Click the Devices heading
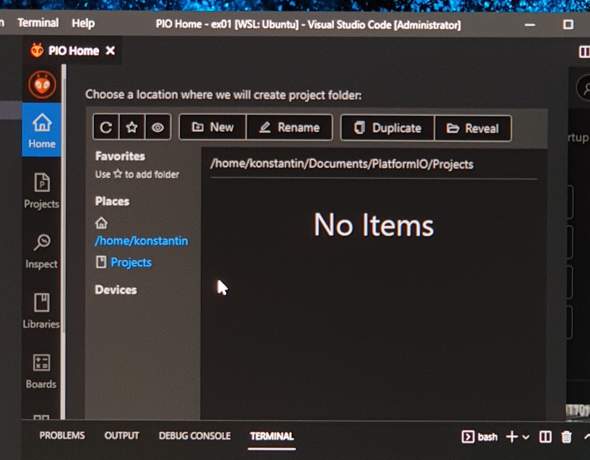The image size is (590, 460). click(116, 290)
